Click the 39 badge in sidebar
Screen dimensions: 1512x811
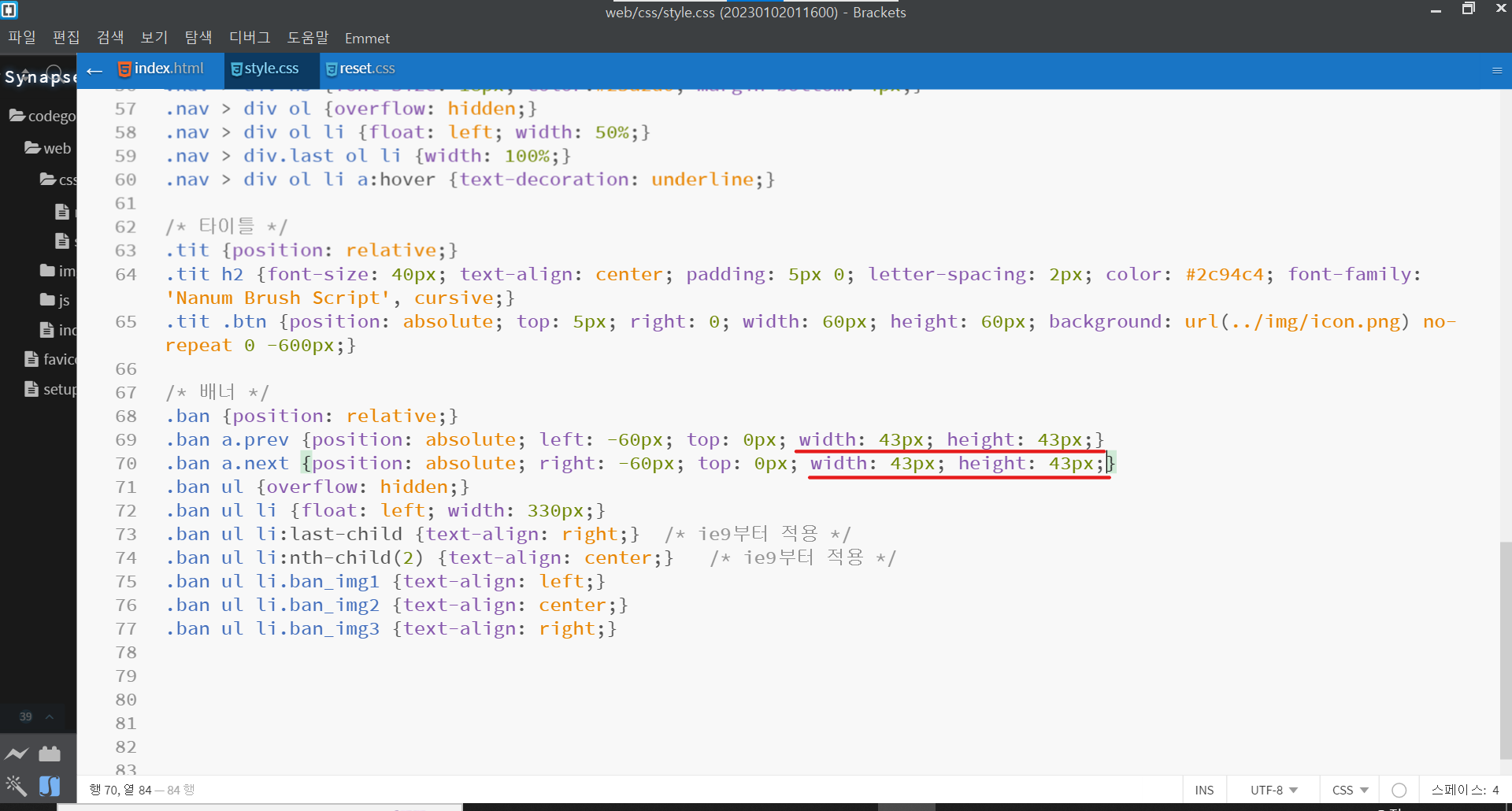(x=26, y=717)
